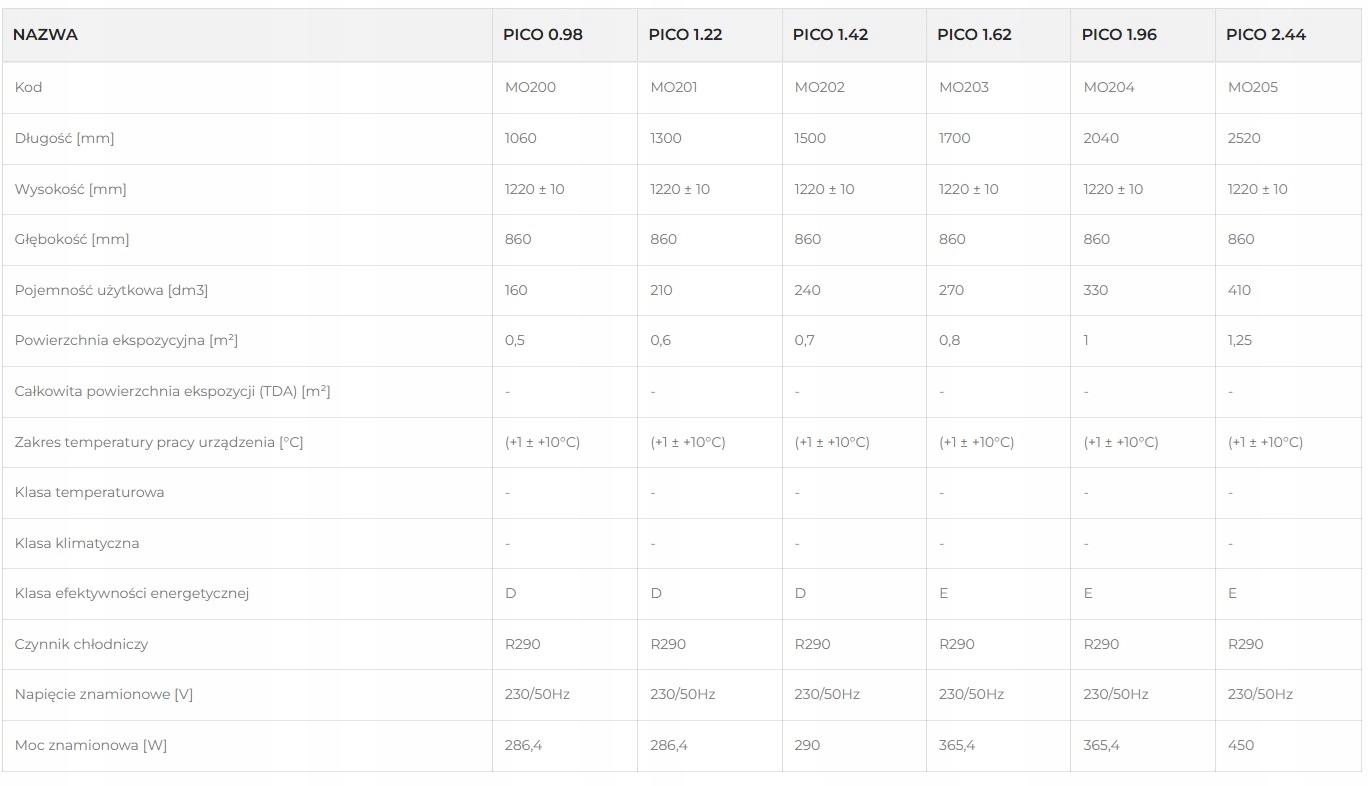Click the NAZWA header cell
Image resolution: width=1370 pixels, height=786 pixels.
point(45,35)
